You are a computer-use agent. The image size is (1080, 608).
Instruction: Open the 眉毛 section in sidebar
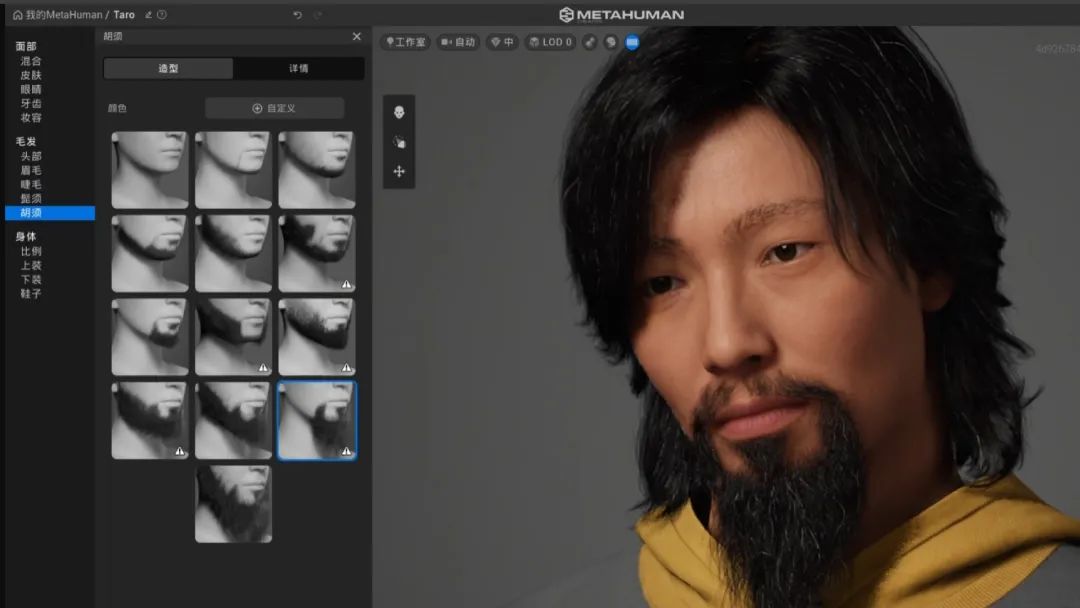31,170
